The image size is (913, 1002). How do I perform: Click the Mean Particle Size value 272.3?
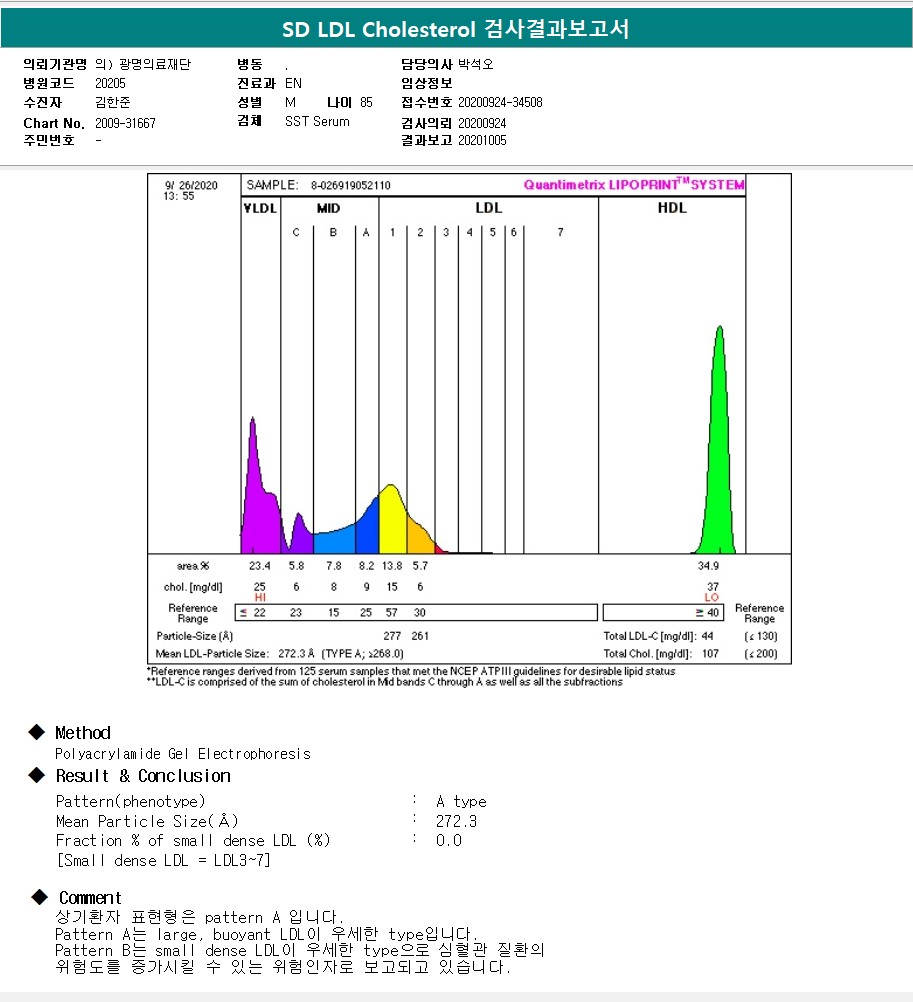coord(456,821)
